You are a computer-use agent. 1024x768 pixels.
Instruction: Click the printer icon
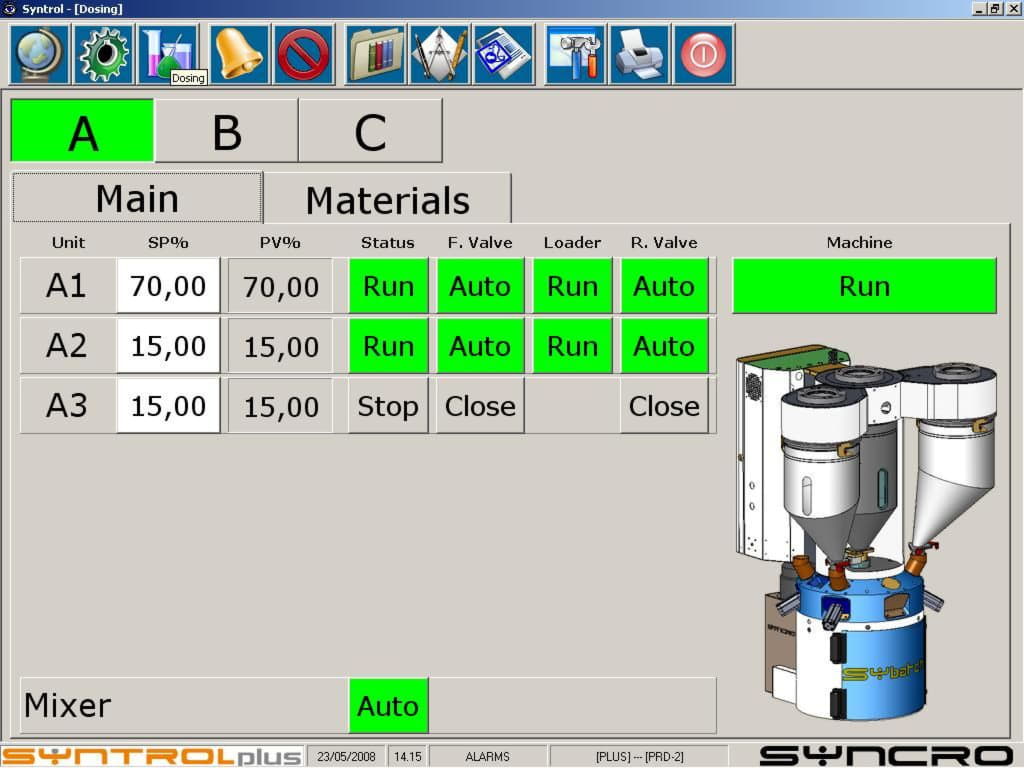click(x=639, y=54)
